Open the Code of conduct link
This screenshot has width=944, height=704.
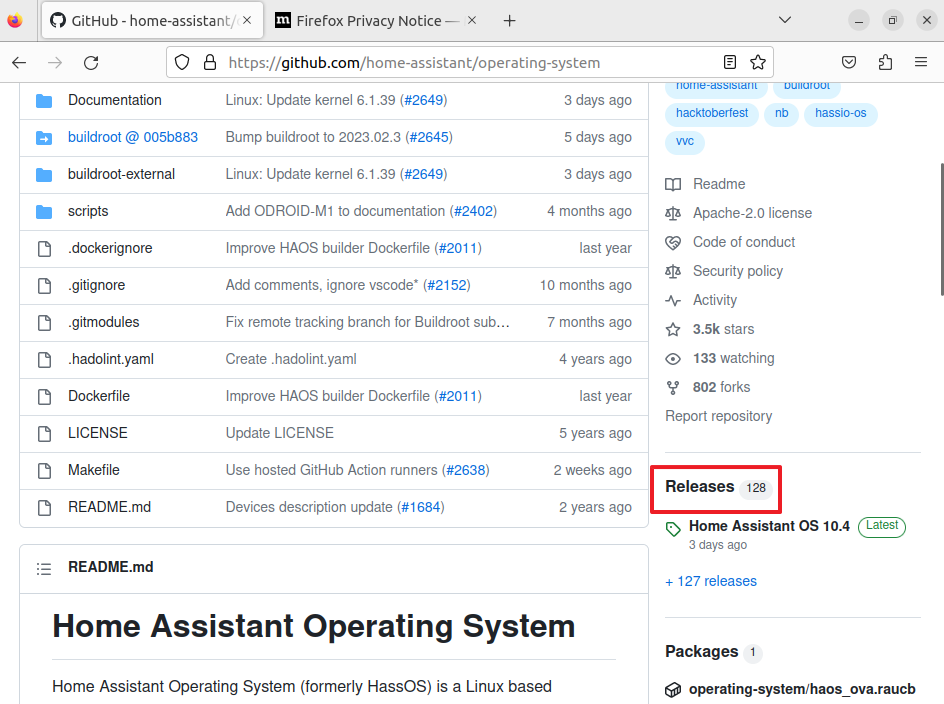(744, 242)
